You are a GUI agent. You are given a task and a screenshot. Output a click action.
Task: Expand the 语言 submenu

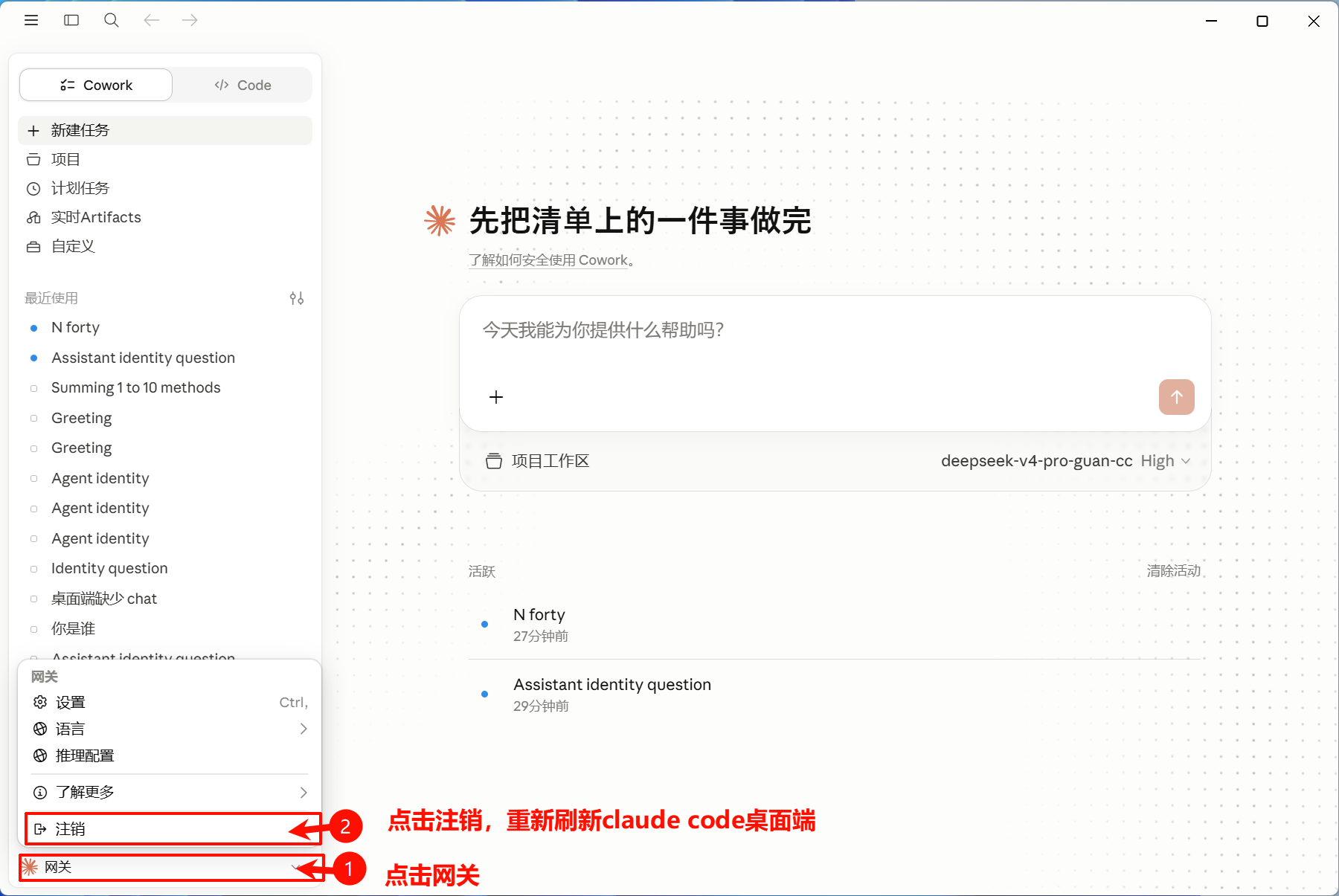[x=170, y=729]
